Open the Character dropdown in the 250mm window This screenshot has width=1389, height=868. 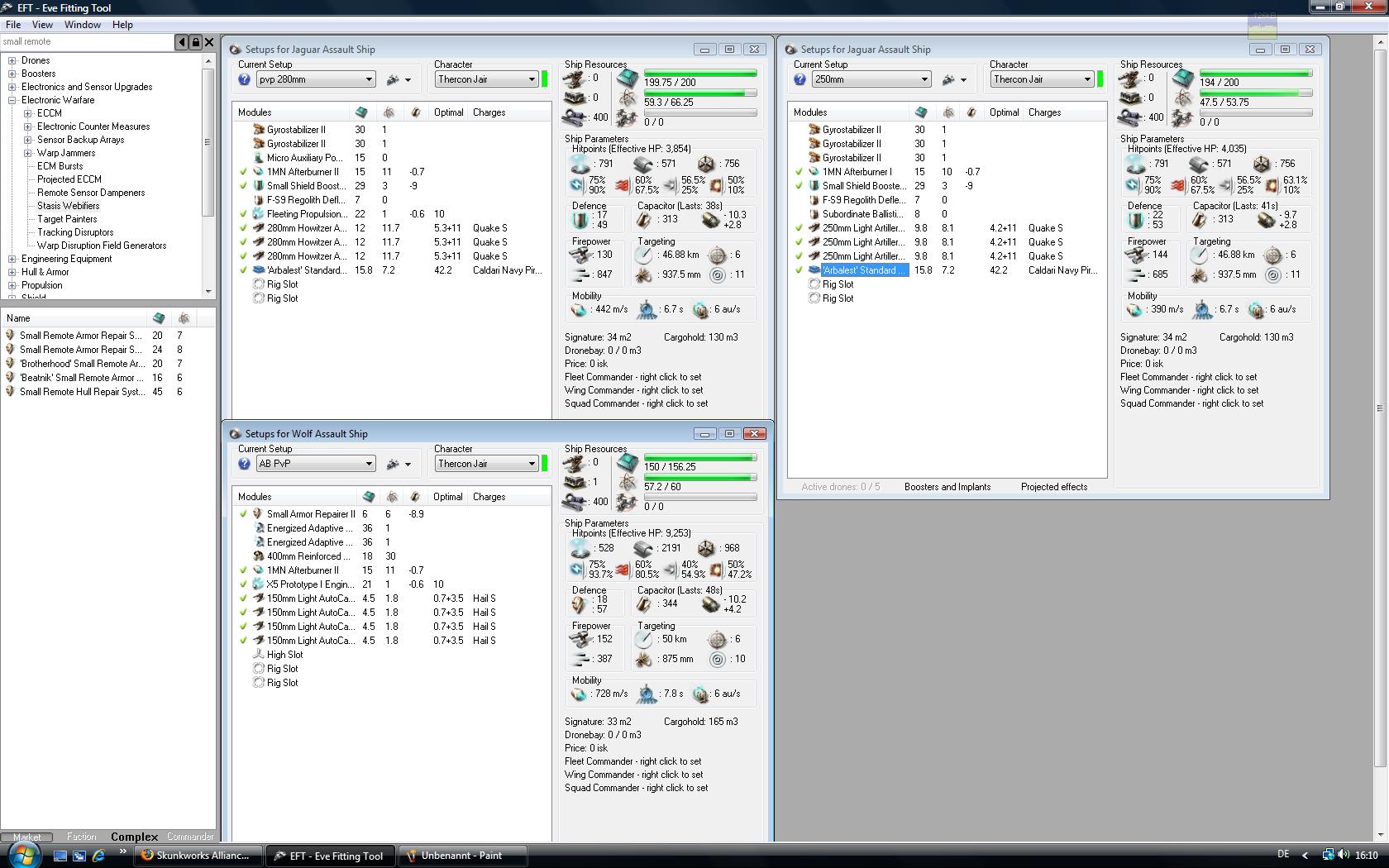click(x=1043, y=79)
